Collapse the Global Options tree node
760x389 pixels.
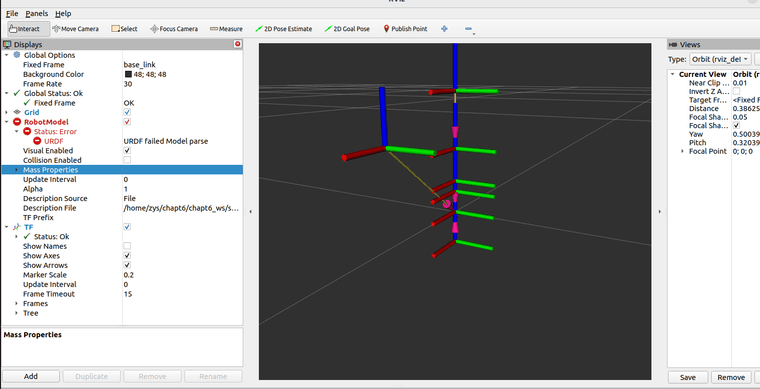(x=7, y=55)
